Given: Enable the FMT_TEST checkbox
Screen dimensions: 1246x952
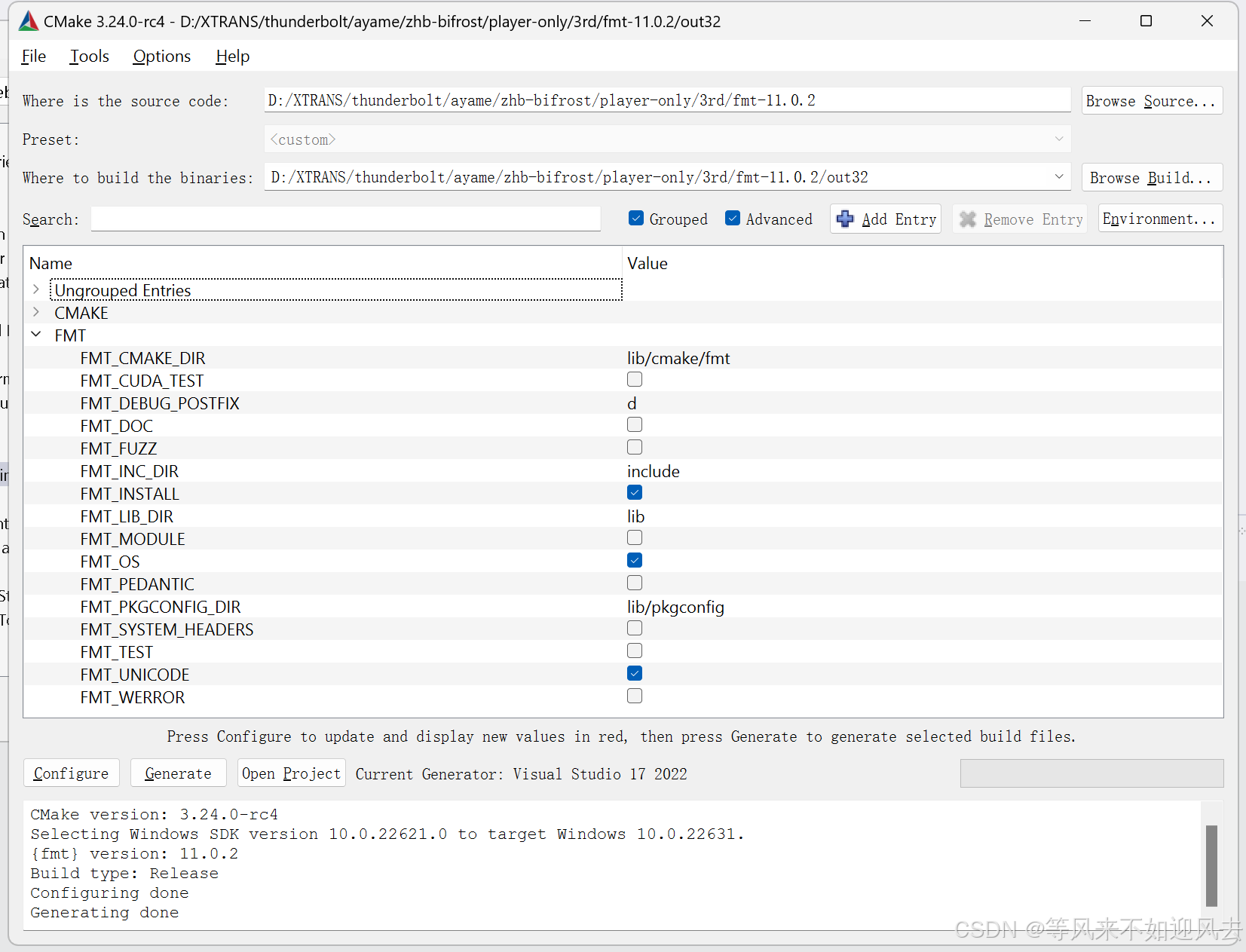Looking at the screenshot, I should [x=635, y=651].
